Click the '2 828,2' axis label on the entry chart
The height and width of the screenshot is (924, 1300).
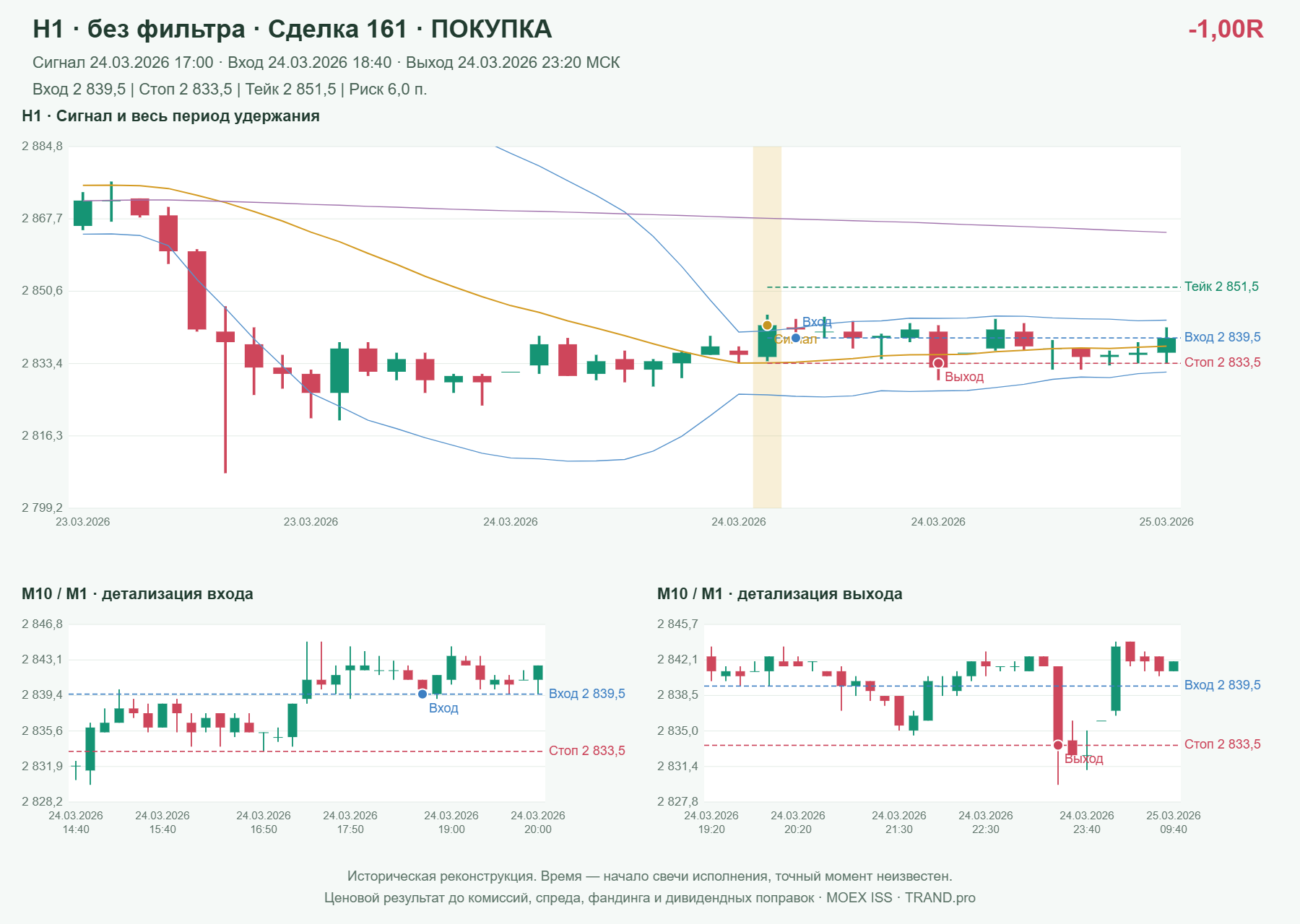click(42, 802)
